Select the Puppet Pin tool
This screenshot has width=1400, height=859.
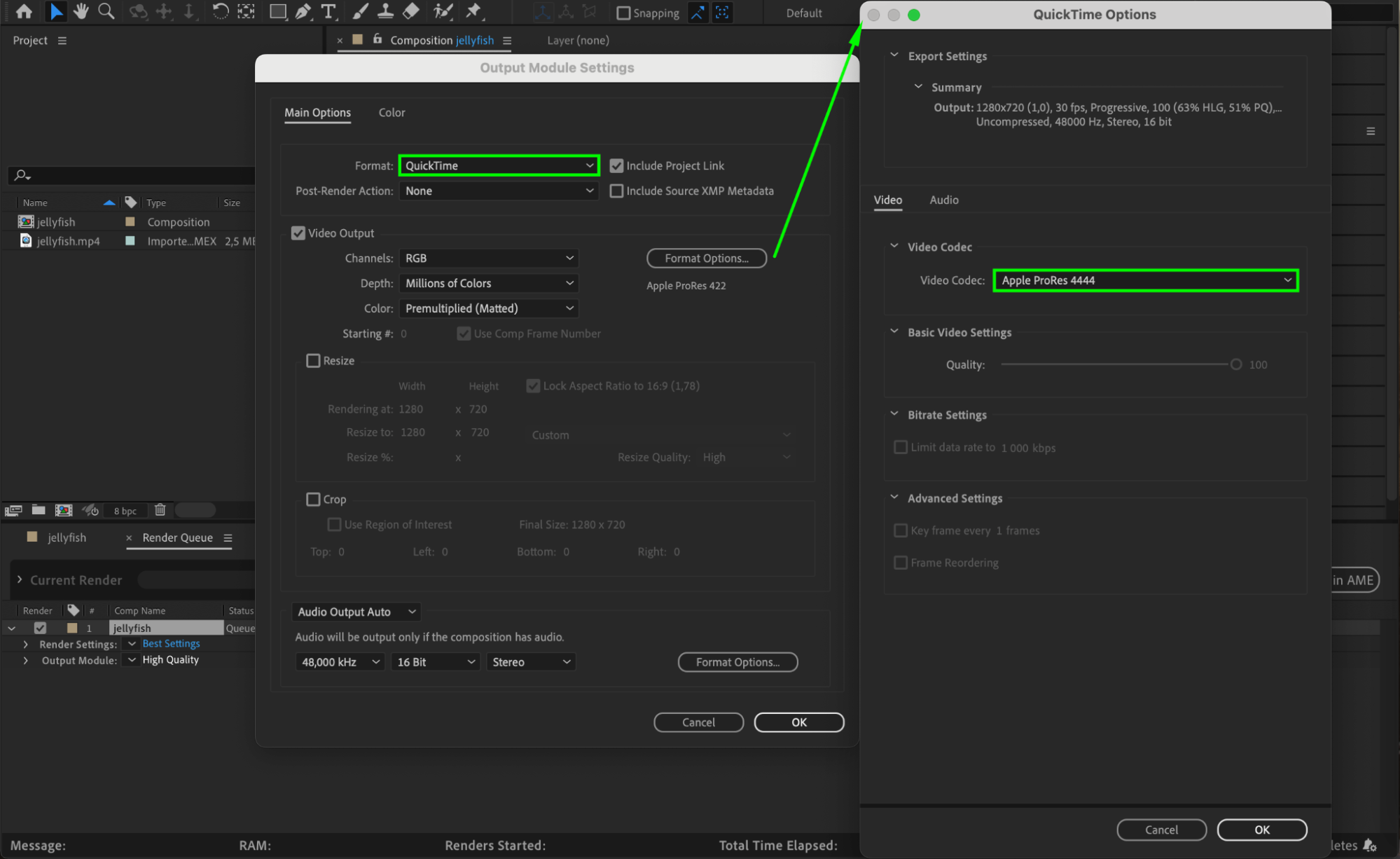(x=474, y=11)
